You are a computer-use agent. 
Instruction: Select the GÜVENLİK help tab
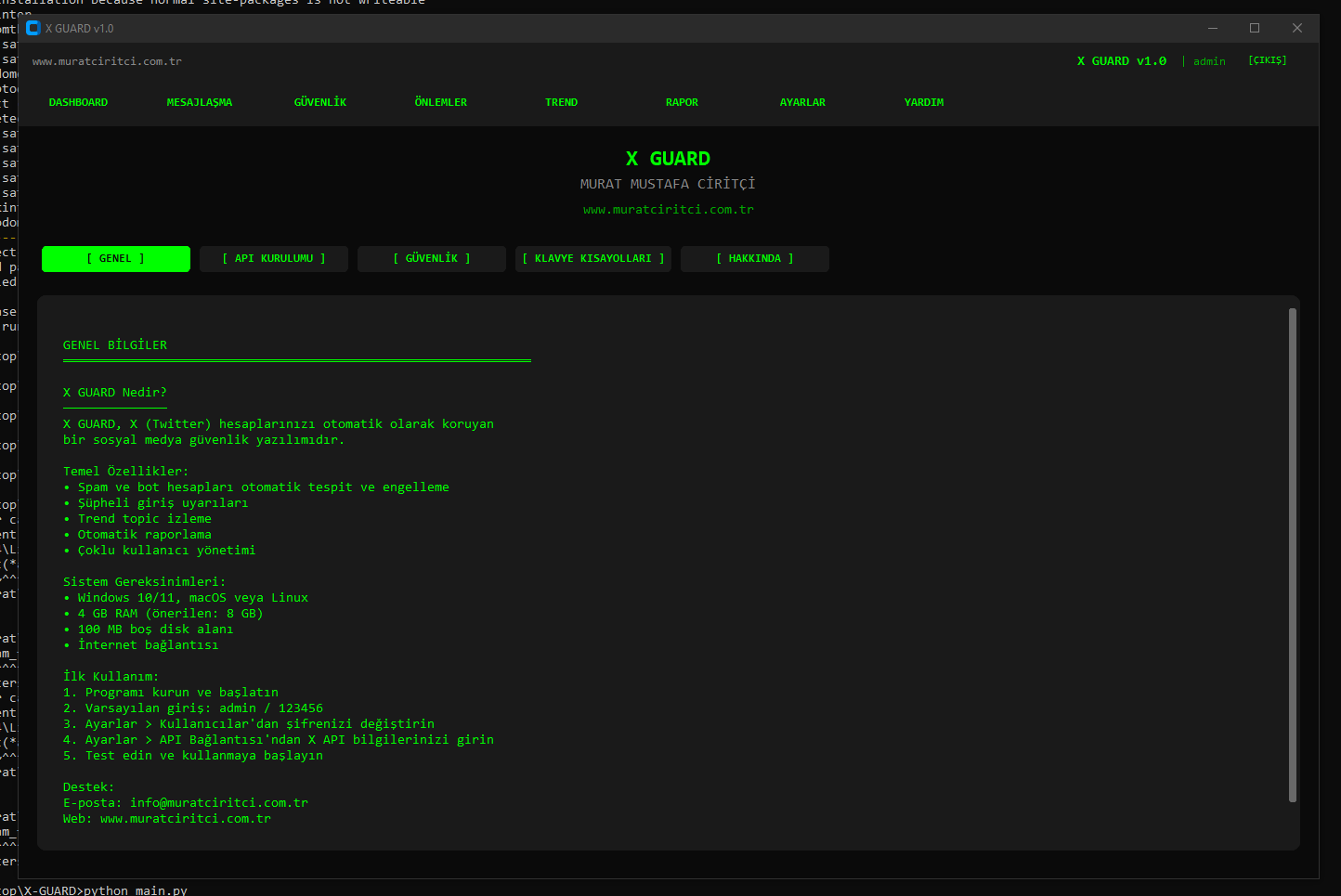[432, 259]
